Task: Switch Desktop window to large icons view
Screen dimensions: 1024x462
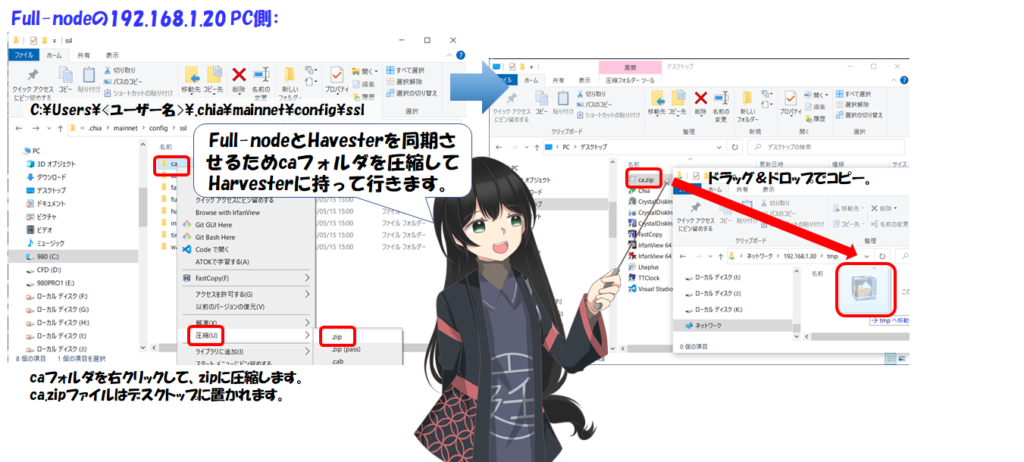Action: pyautogui.click(x=903, y=358)
